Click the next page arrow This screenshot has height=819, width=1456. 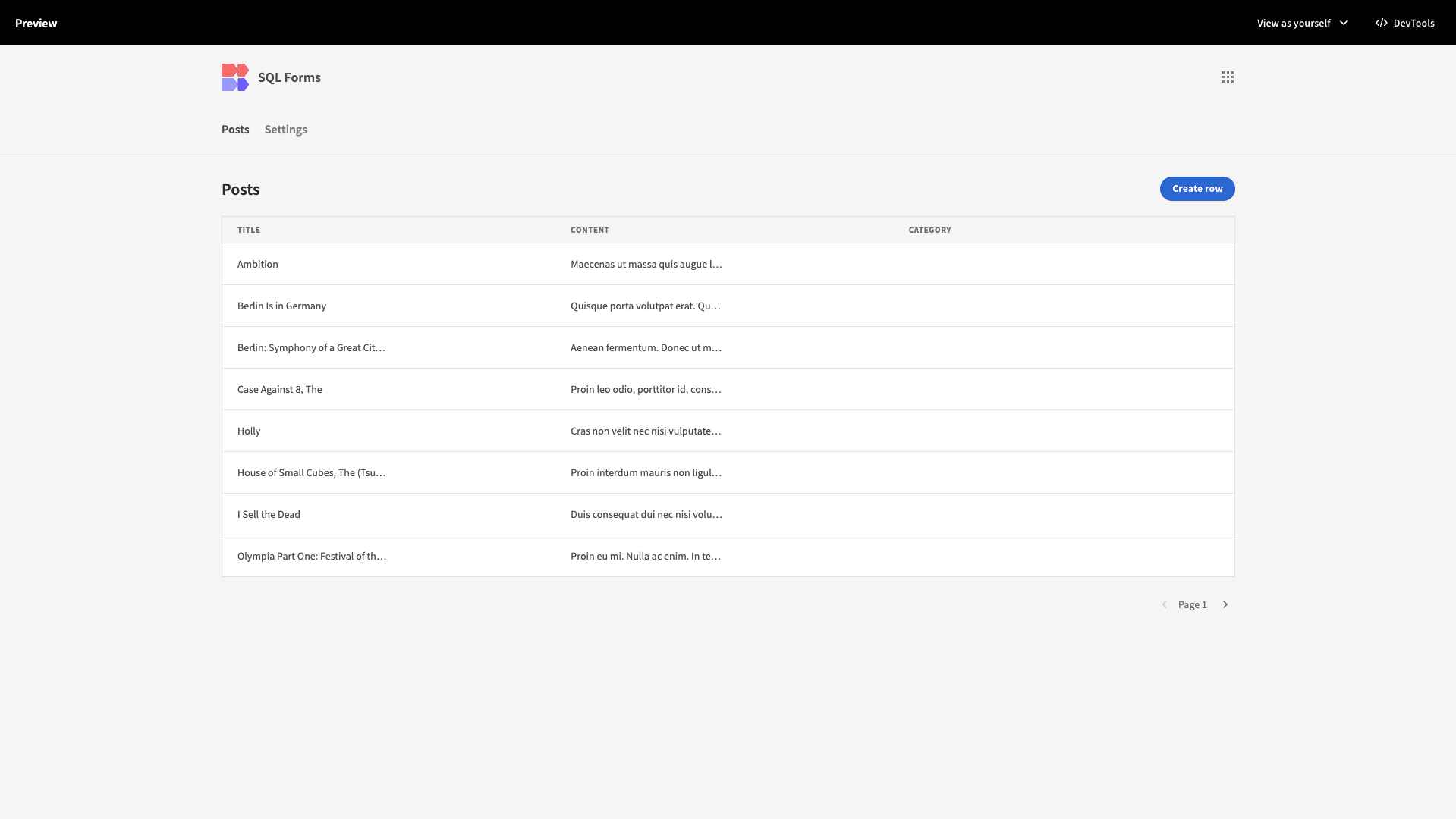pos(1225,604)
